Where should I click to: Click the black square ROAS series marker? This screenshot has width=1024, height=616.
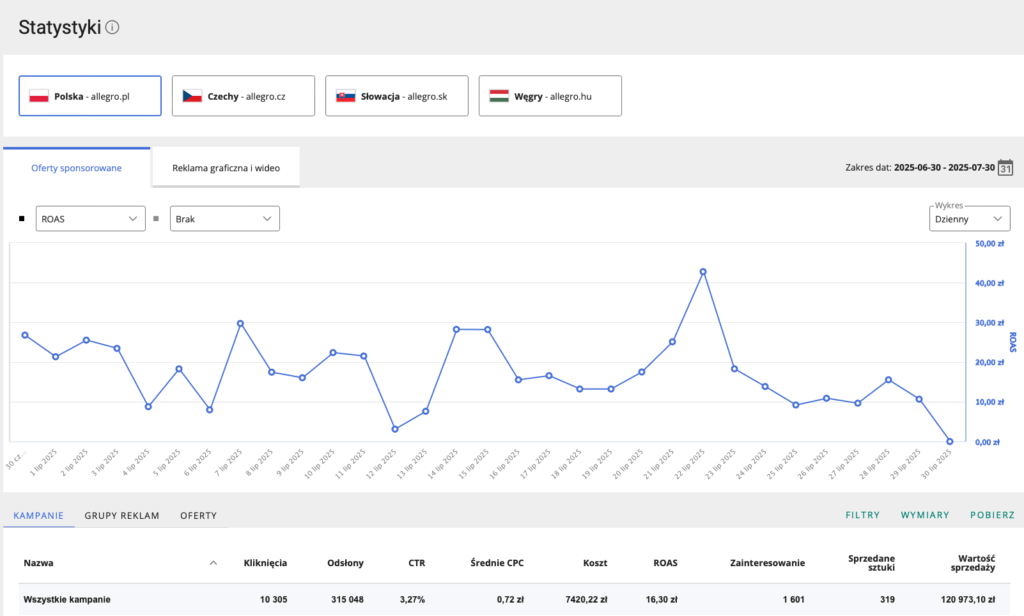pos(22,218)
